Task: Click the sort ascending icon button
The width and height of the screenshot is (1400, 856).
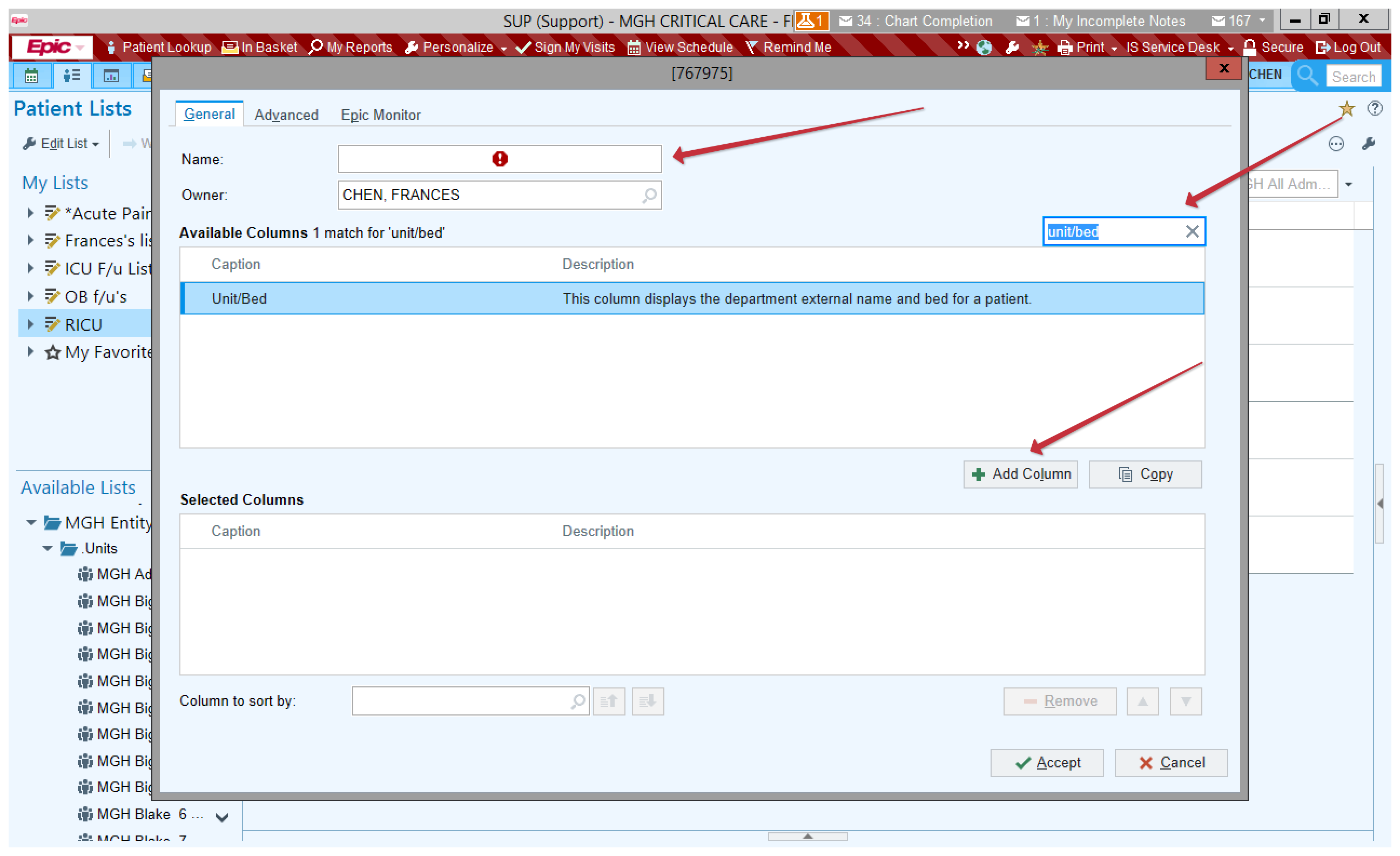Action: coord(609,701)
